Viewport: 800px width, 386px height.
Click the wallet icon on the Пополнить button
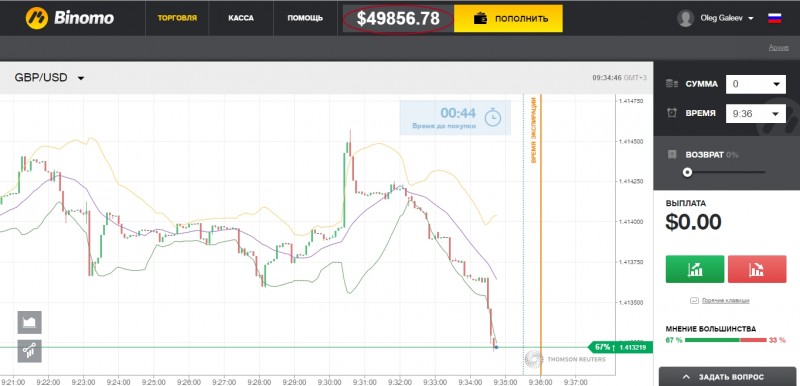(480, 19)
